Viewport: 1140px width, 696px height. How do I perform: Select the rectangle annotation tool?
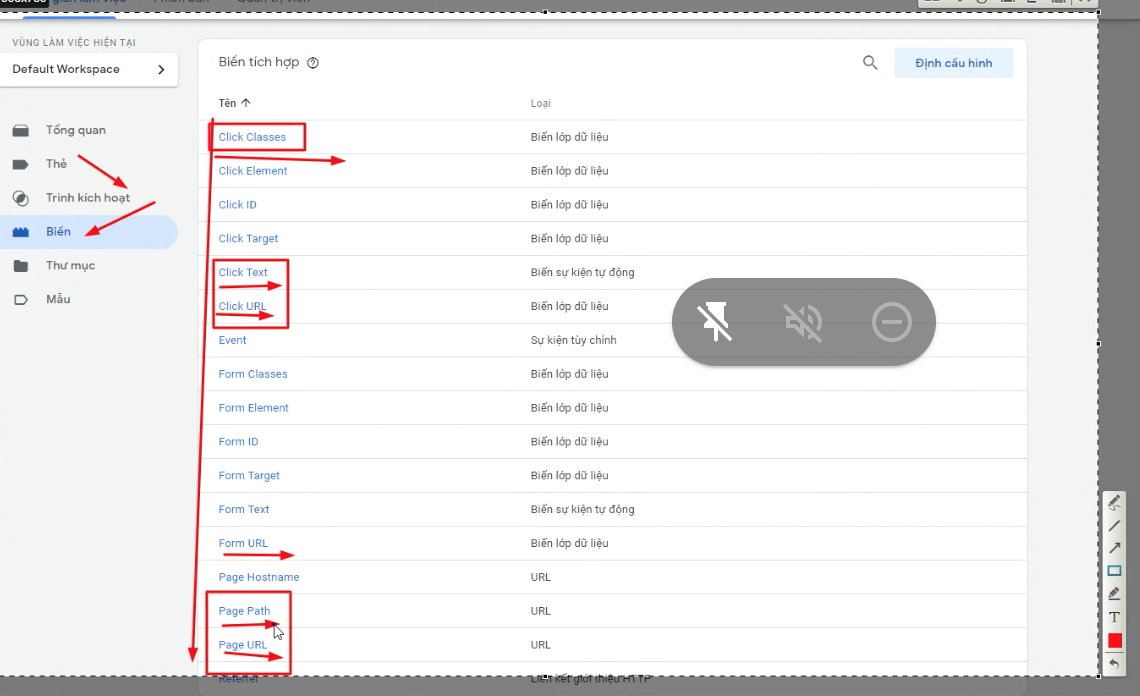[x=1114, y=571]
